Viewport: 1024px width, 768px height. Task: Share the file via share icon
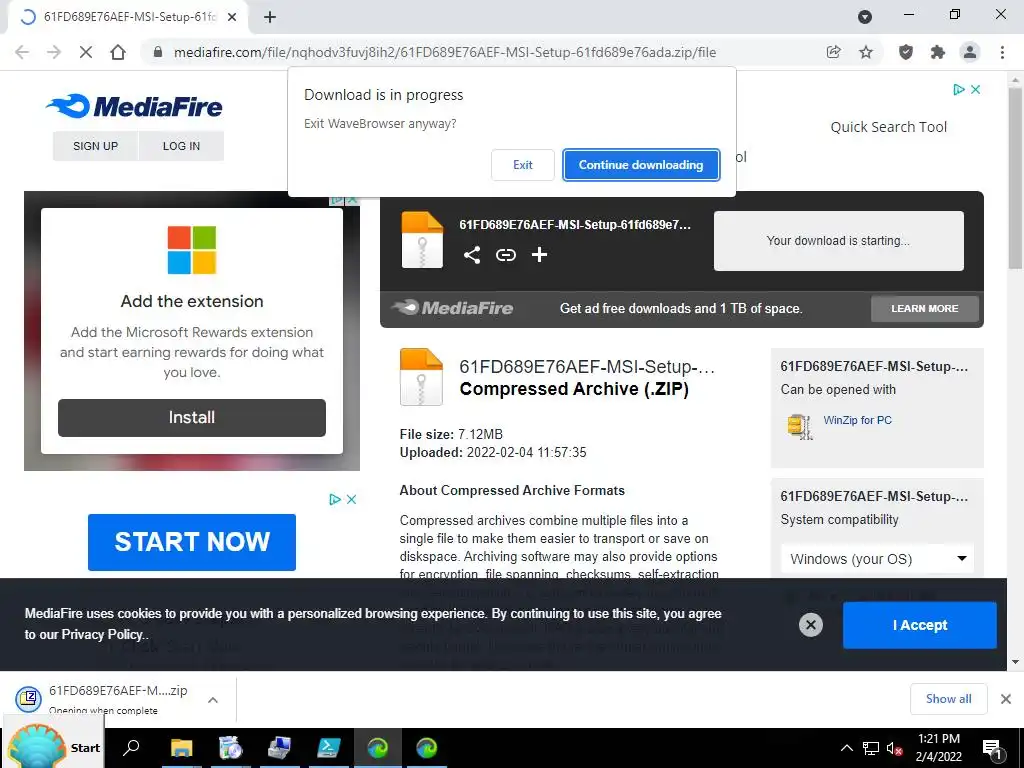(472, 255)
